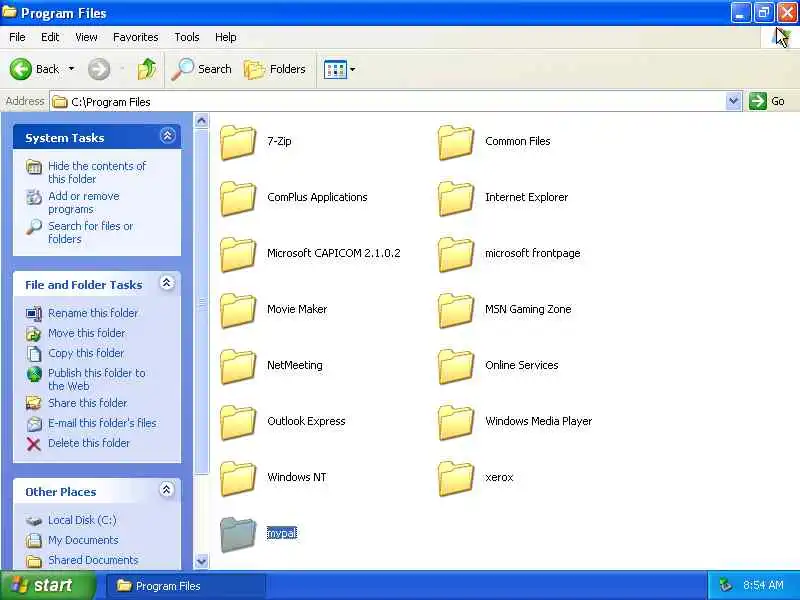Click the Start button
The height and width of the screenshot is (600, 800).
coord(48,585)
